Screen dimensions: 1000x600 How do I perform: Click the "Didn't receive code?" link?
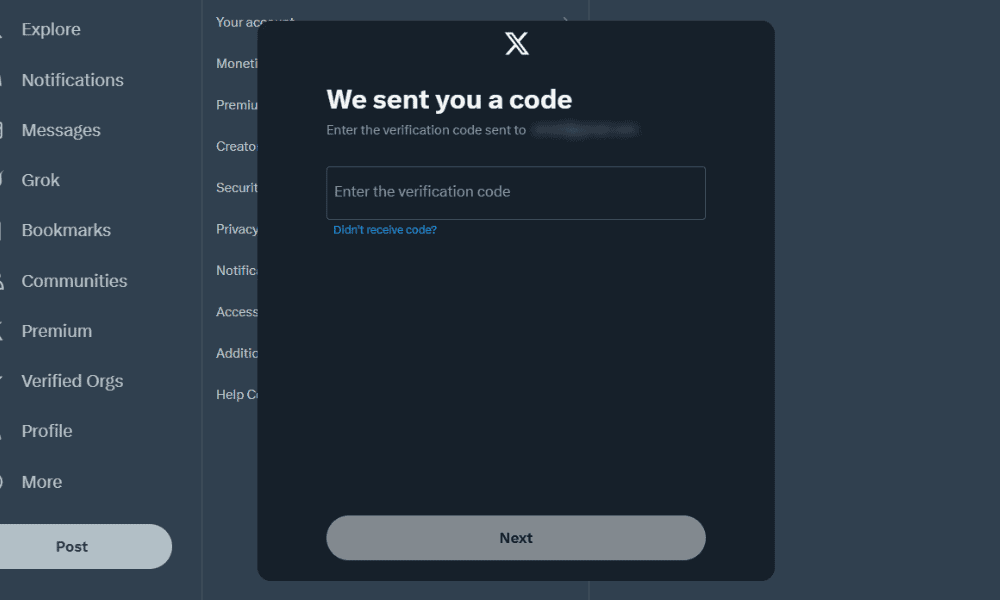click(x=385, y=230)
